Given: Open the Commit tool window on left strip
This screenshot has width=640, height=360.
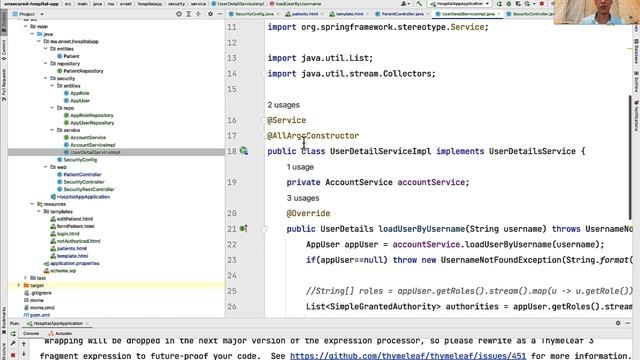Looking at the screenshot, I should tap(4, 50).
